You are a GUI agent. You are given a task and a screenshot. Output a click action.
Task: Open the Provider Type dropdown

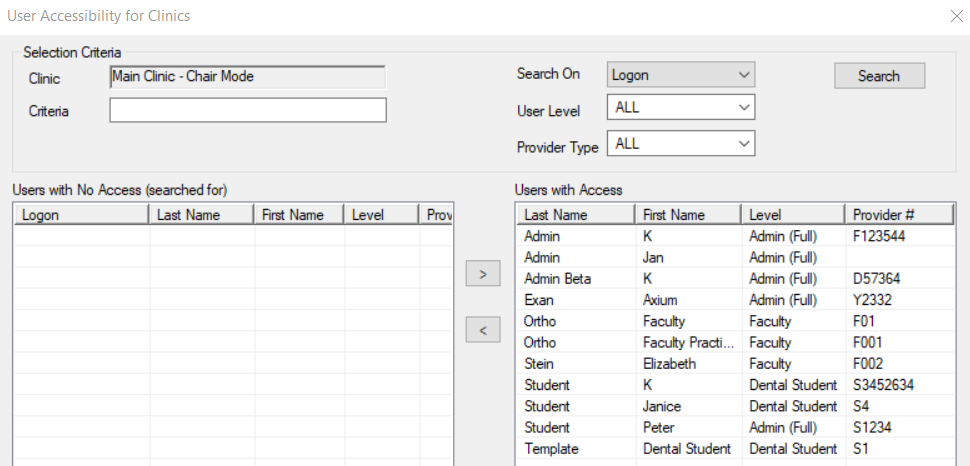[x=681, y=144]
